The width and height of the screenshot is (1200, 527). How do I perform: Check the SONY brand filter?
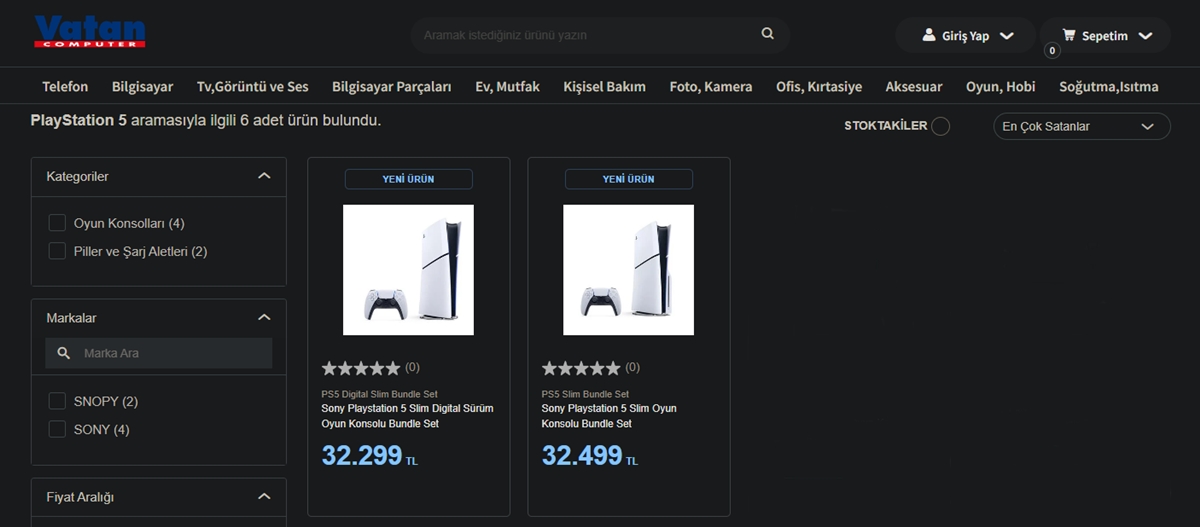tap(58, 429)
